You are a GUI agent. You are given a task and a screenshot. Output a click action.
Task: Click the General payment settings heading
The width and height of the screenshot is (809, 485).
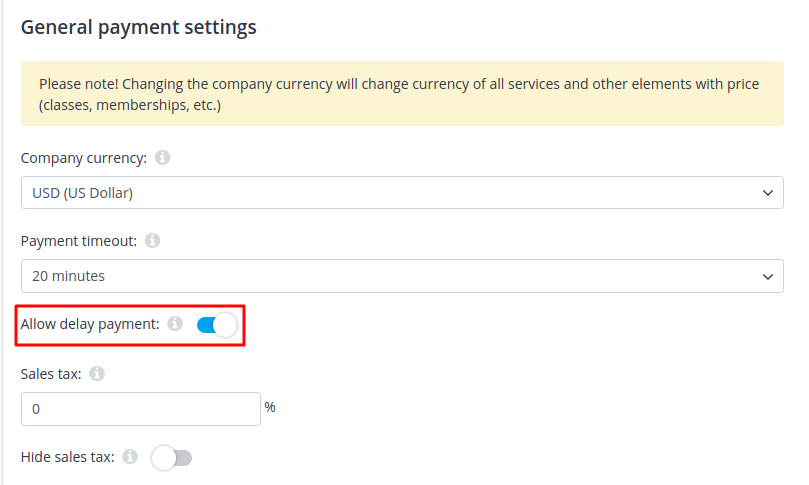[139, 28]
